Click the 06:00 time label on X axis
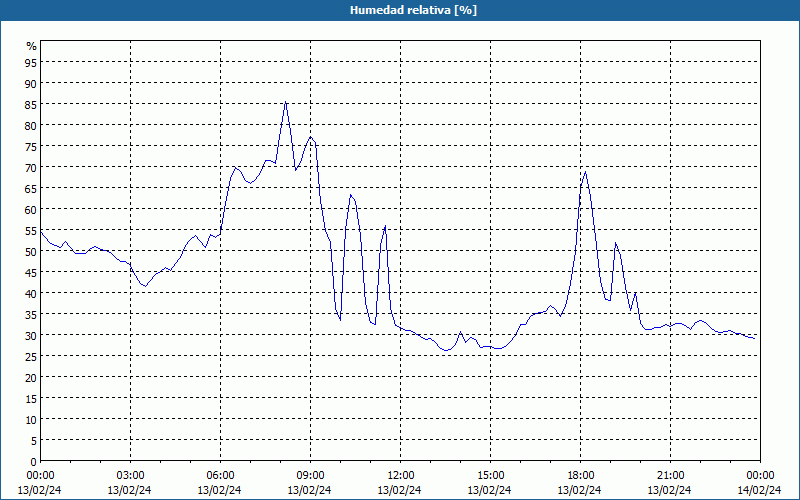Image resolution: width=800 pixels, height=500 pixels. (x=220, y=476)
